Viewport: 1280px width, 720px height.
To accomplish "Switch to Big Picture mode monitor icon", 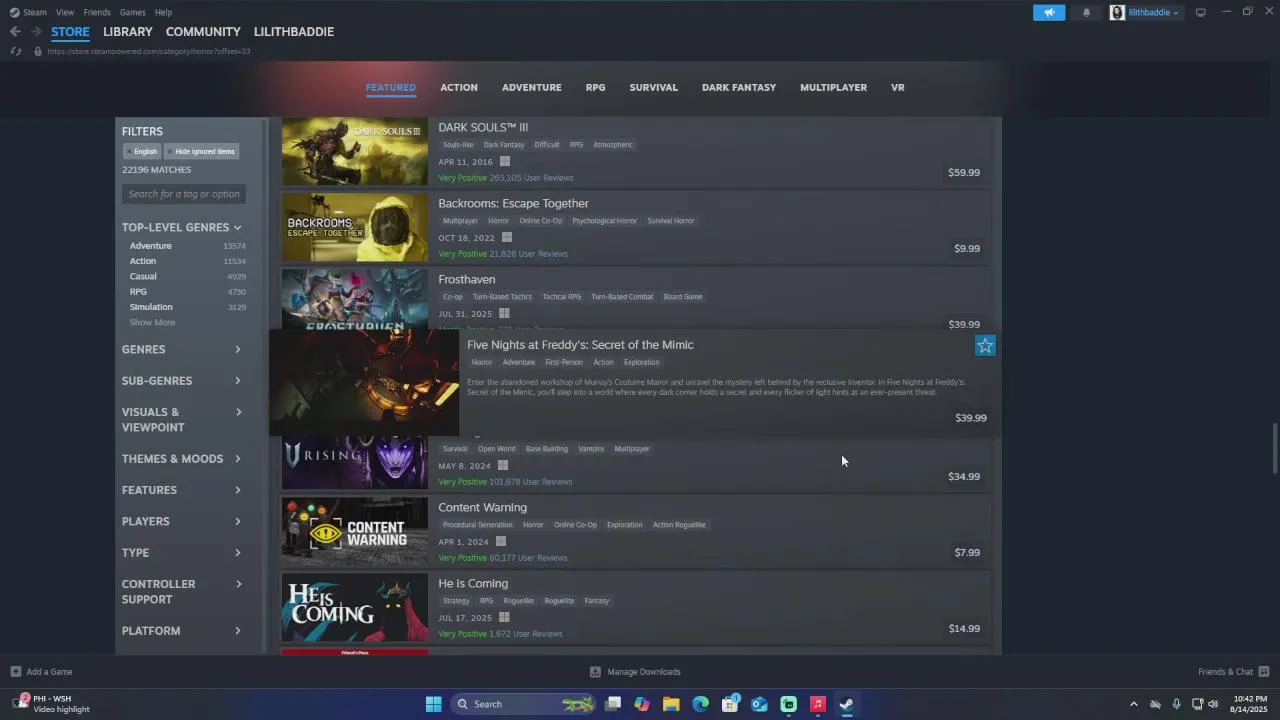I will point(1201,12).
